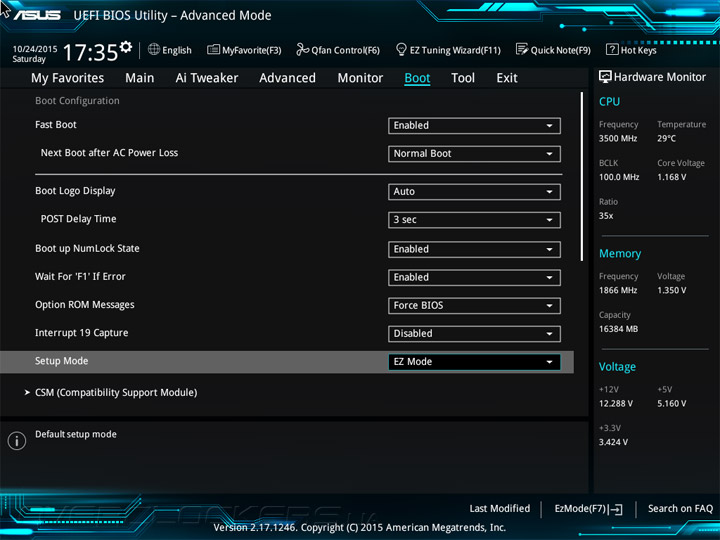
Task: Click the BCLK value 100.0 MHz
Action: (619, 177)
